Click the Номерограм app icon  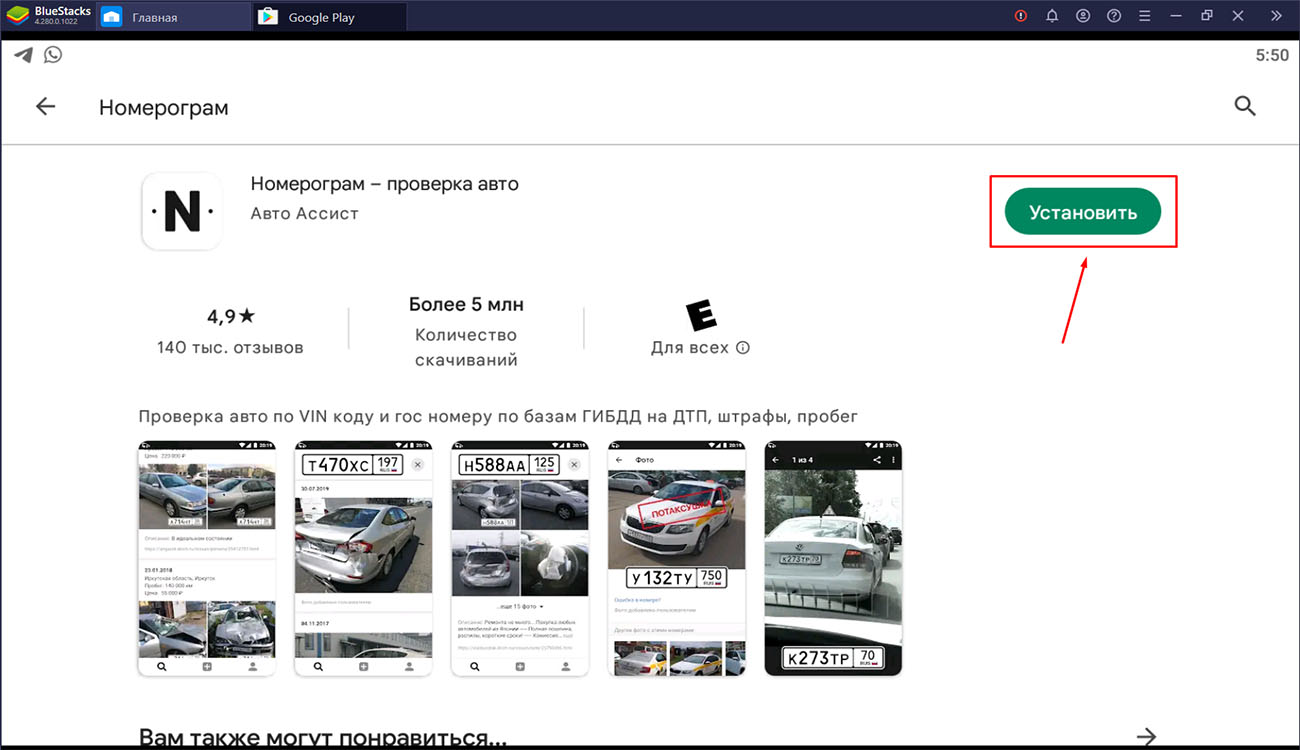pos(182,211)
